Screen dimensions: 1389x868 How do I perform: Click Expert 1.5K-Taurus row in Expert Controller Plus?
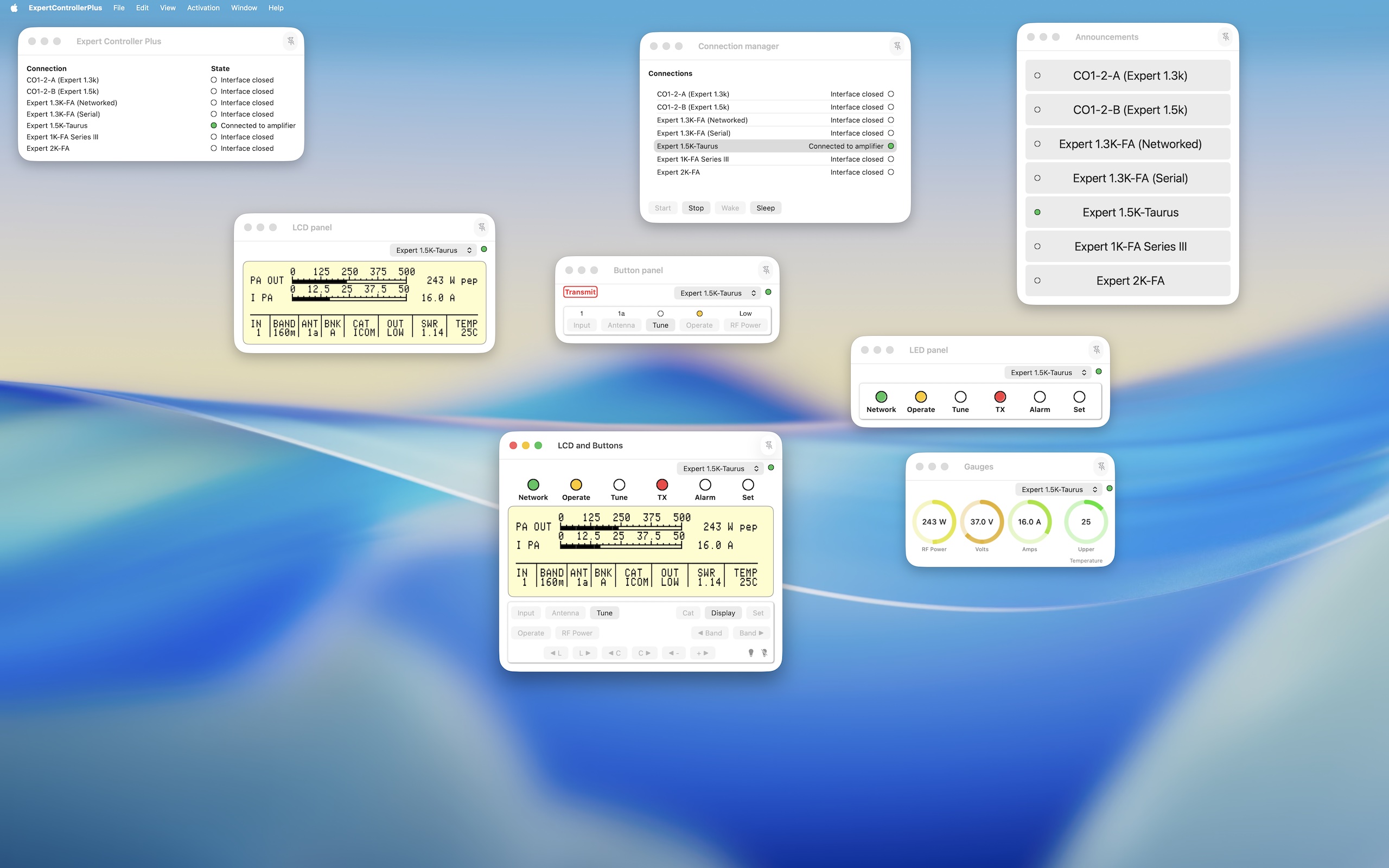click(161, 126)
